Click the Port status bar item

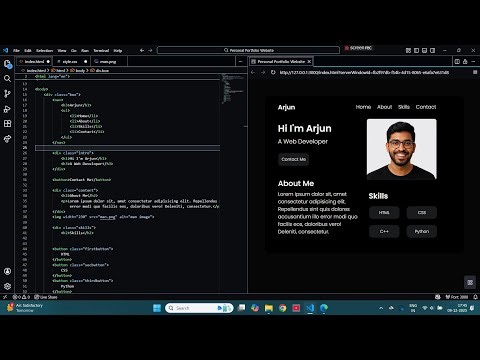(x=457, y=297)
